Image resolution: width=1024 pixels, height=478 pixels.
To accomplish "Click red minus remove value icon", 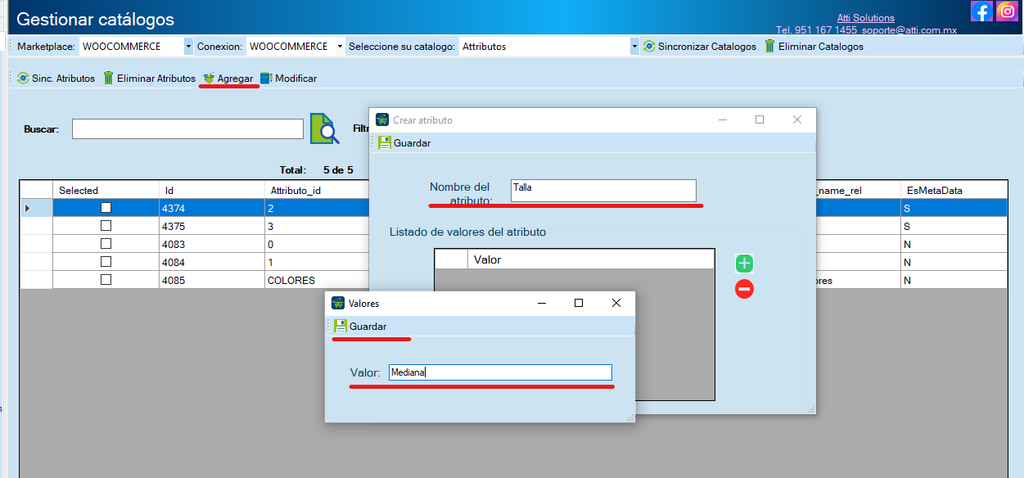I will coord(744,289).
